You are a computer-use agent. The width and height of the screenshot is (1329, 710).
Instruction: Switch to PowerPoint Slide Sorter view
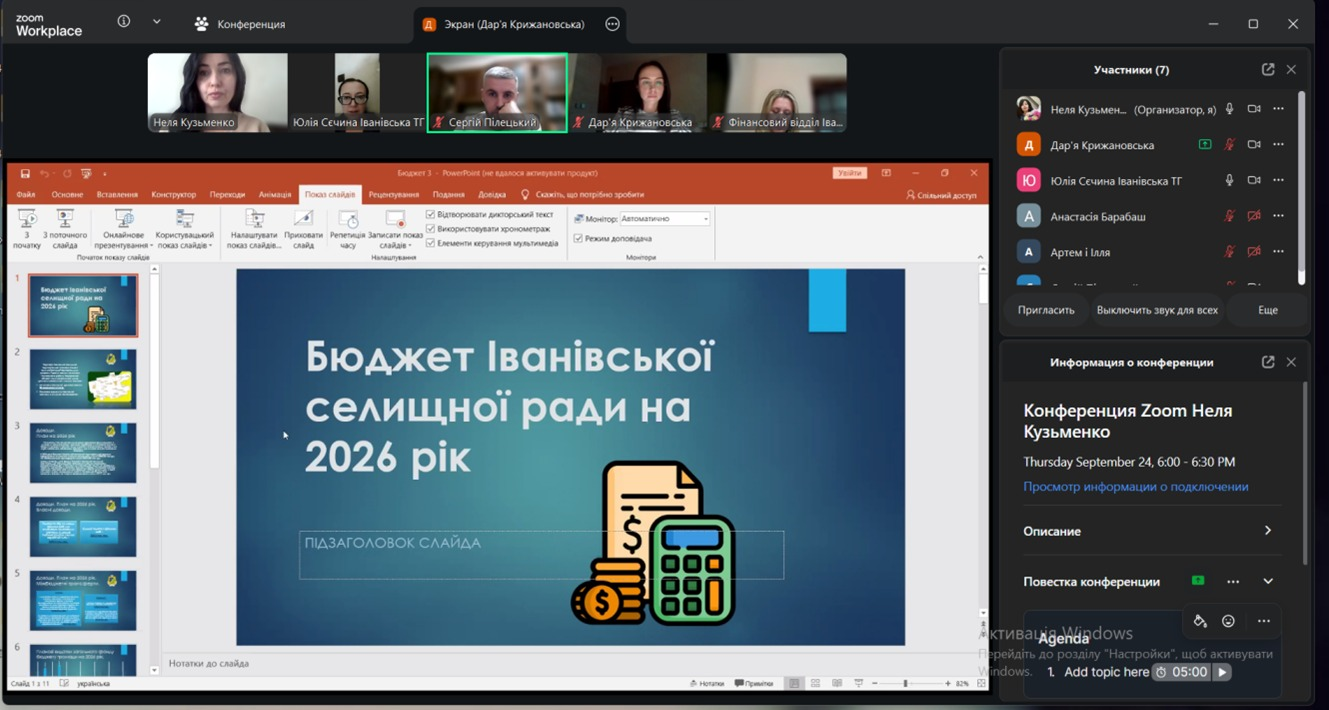coord(815,684)
